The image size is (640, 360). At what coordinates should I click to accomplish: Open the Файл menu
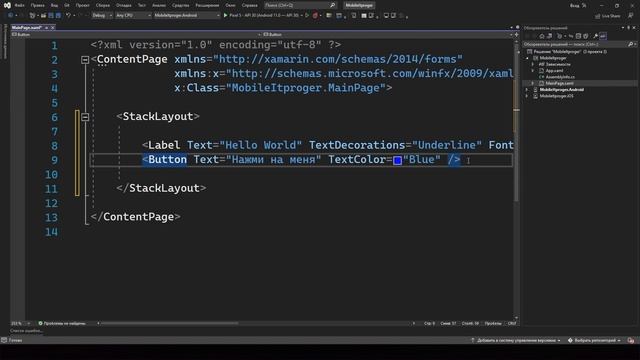(x=19, y=5)
